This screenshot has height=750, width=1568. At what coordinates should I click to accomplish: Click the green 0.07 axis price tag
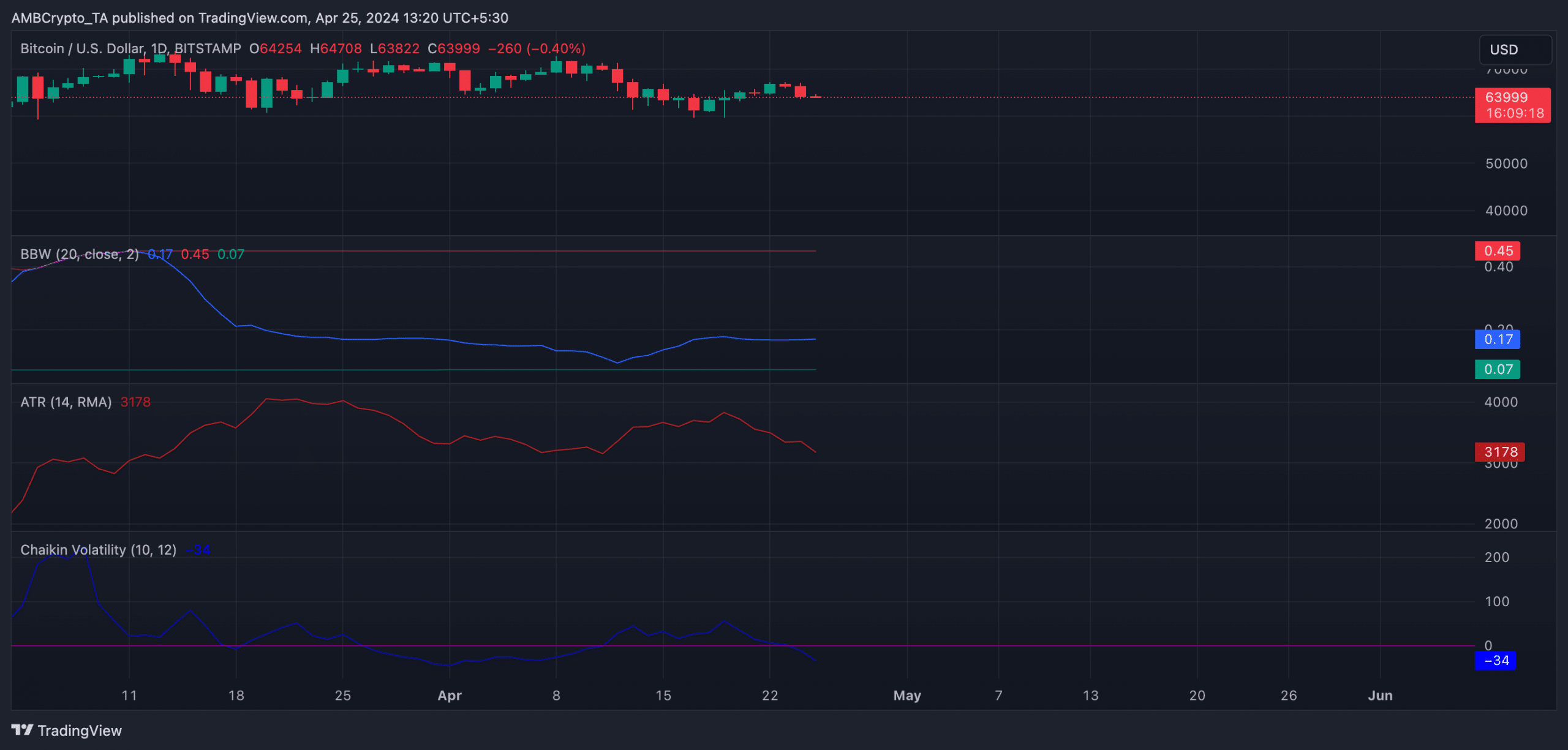tap(1498, 369)
